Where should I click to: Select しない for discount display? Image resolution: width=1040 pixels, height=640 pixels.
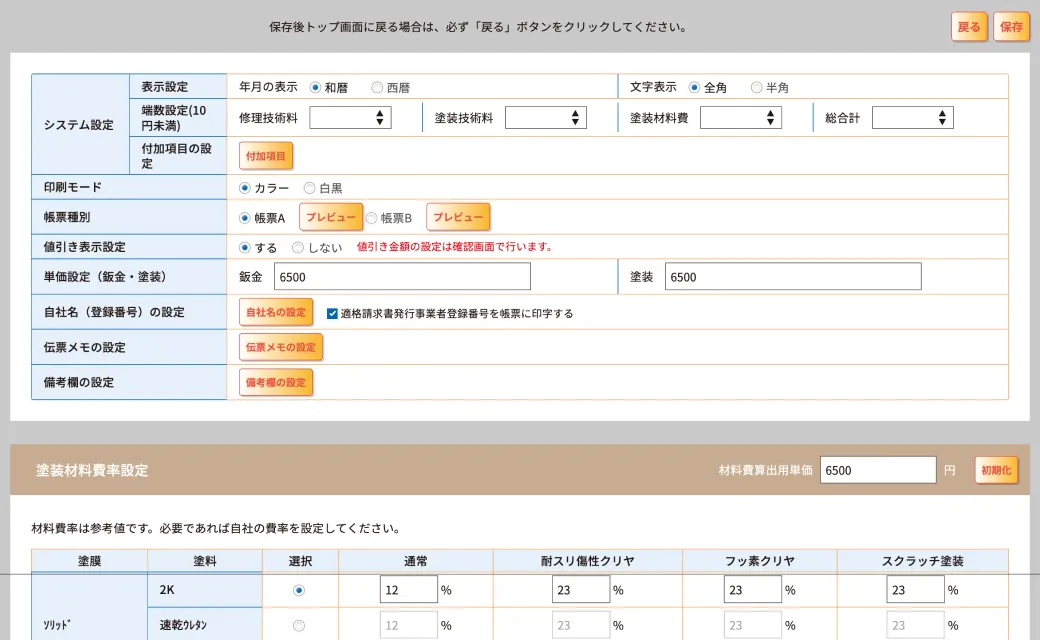(298, 247)
